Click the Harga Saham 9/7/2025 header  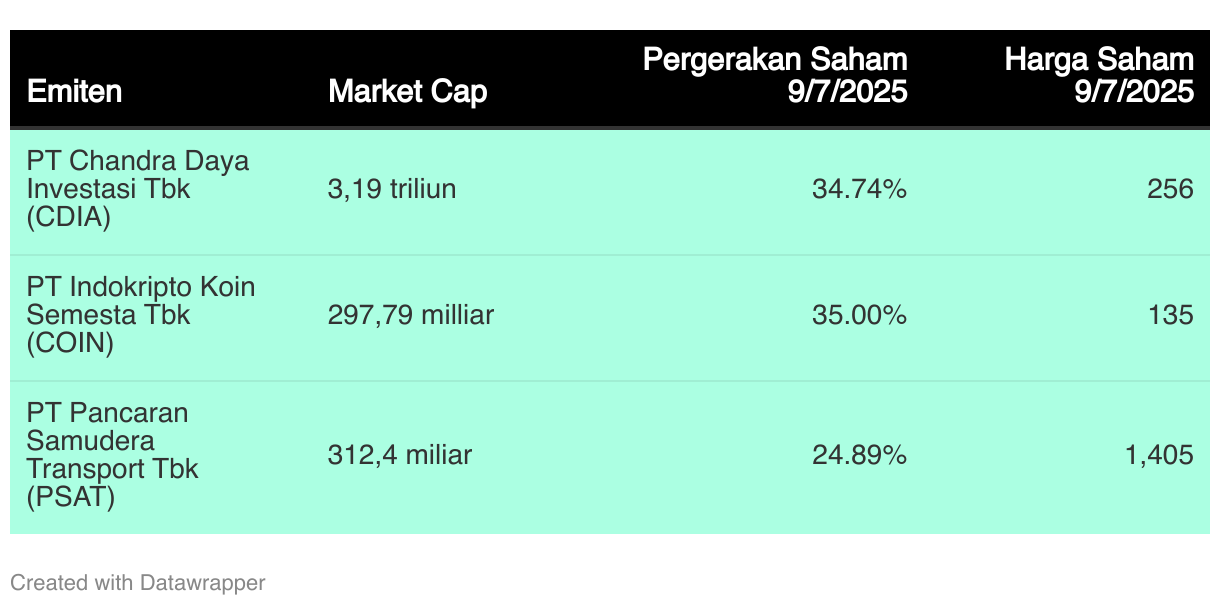coord(1099,75)
